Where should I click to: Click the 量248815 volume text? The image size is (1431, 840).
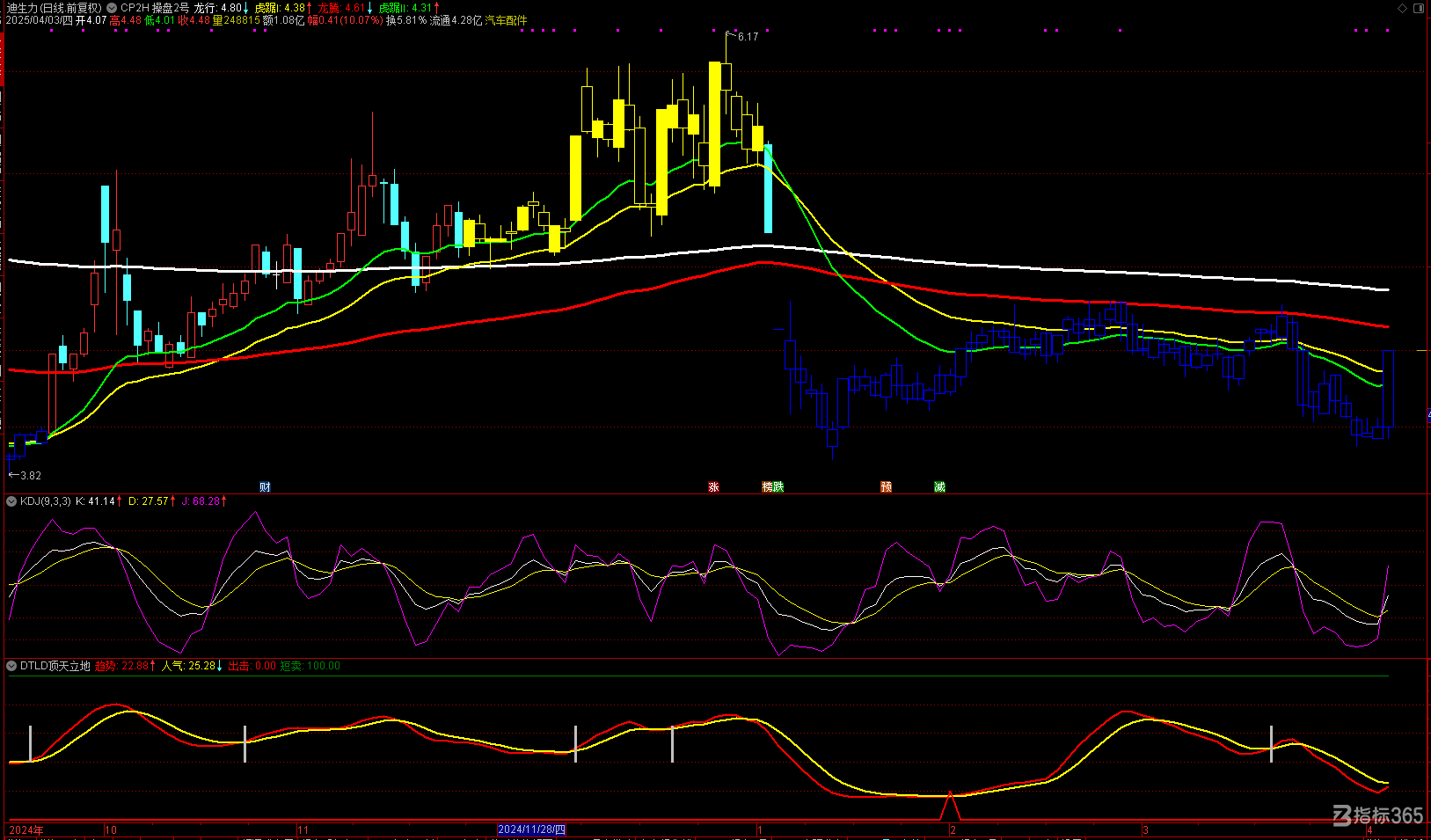(237, 20)
